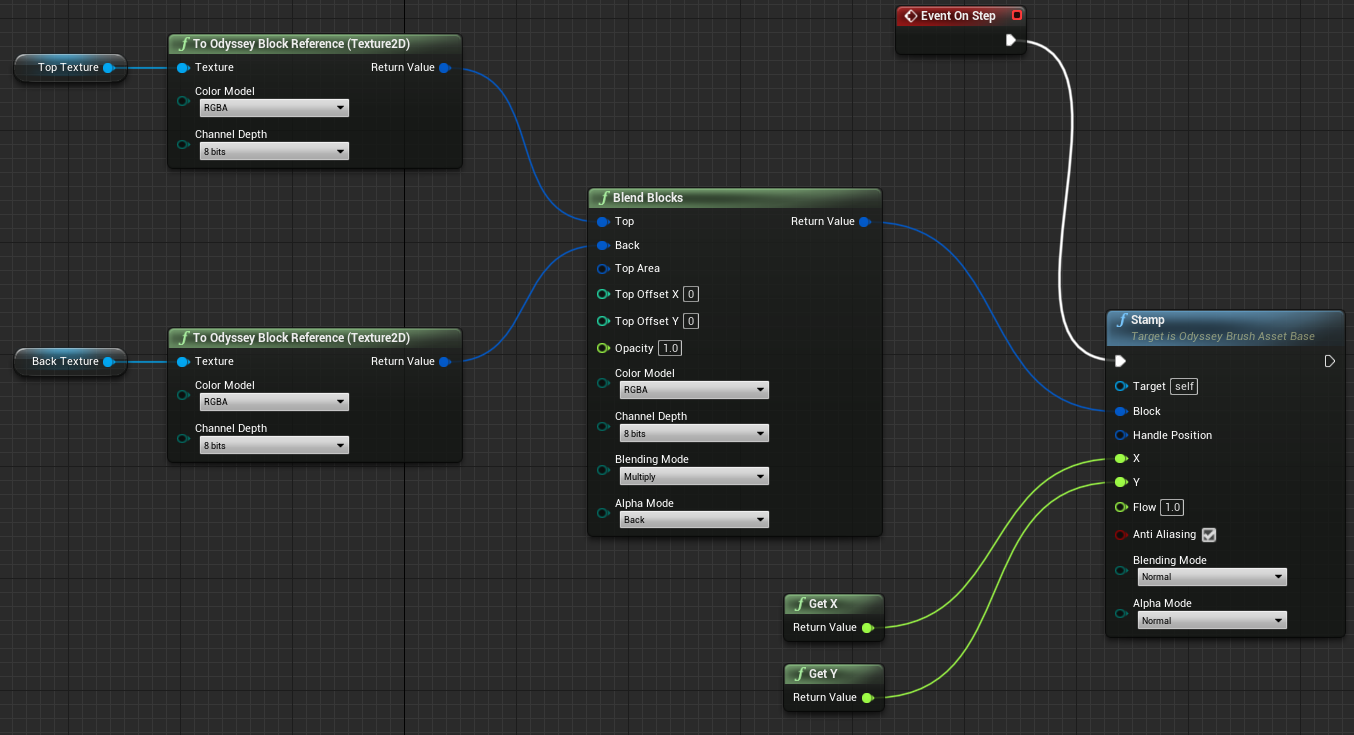Click the Flow value field on the Stamp node

(1171, 507)
